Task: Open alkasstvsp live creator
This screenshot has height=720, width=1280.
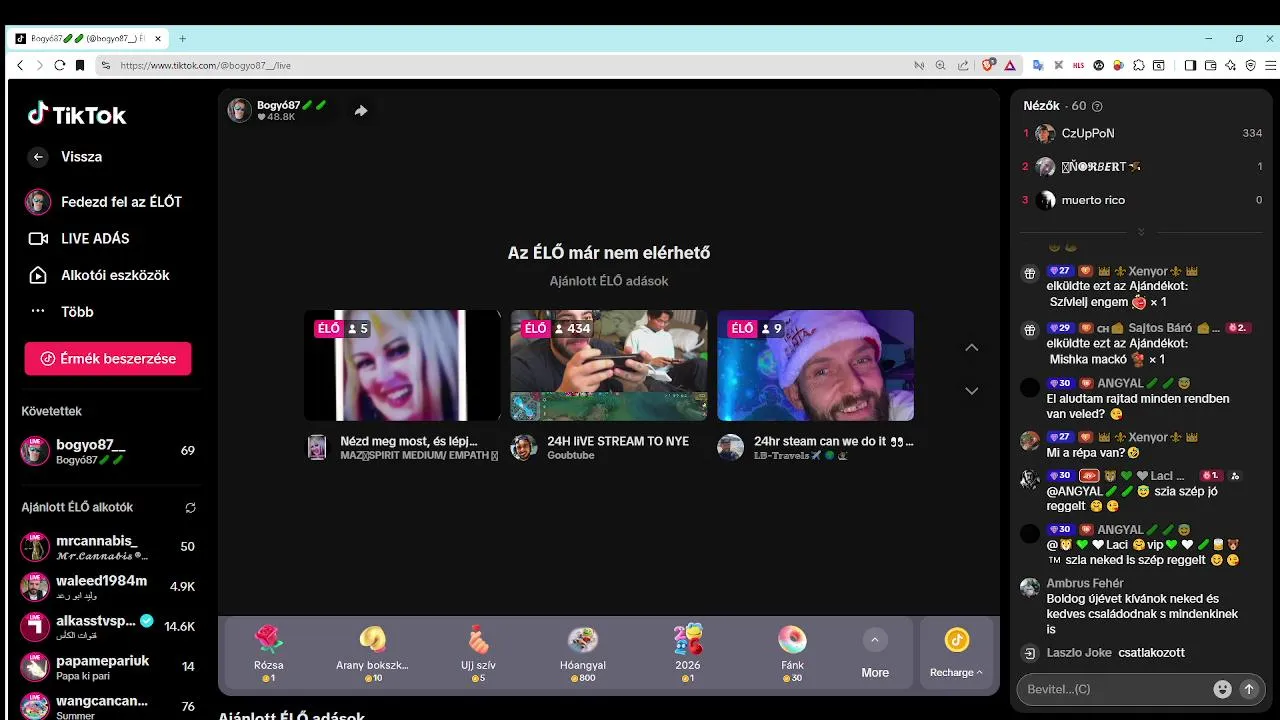Action: [108, 627]
